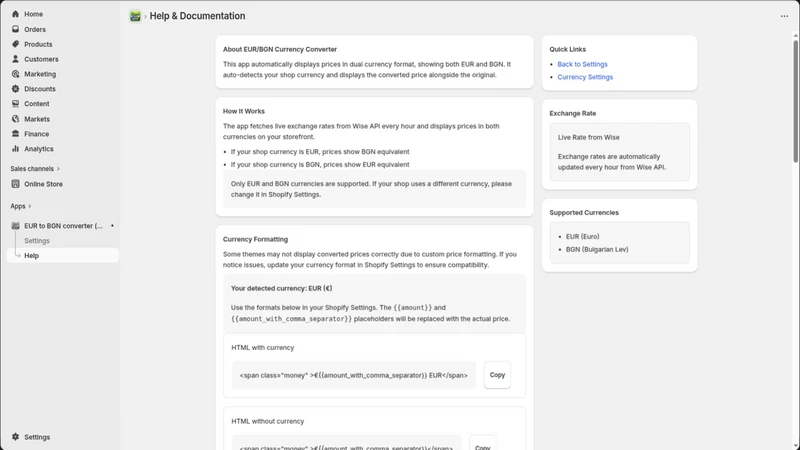Click the EUR to BGN converter app icon in sidebar
The height and width of the screenshot is (450, 800).
[x=15, y=226]
